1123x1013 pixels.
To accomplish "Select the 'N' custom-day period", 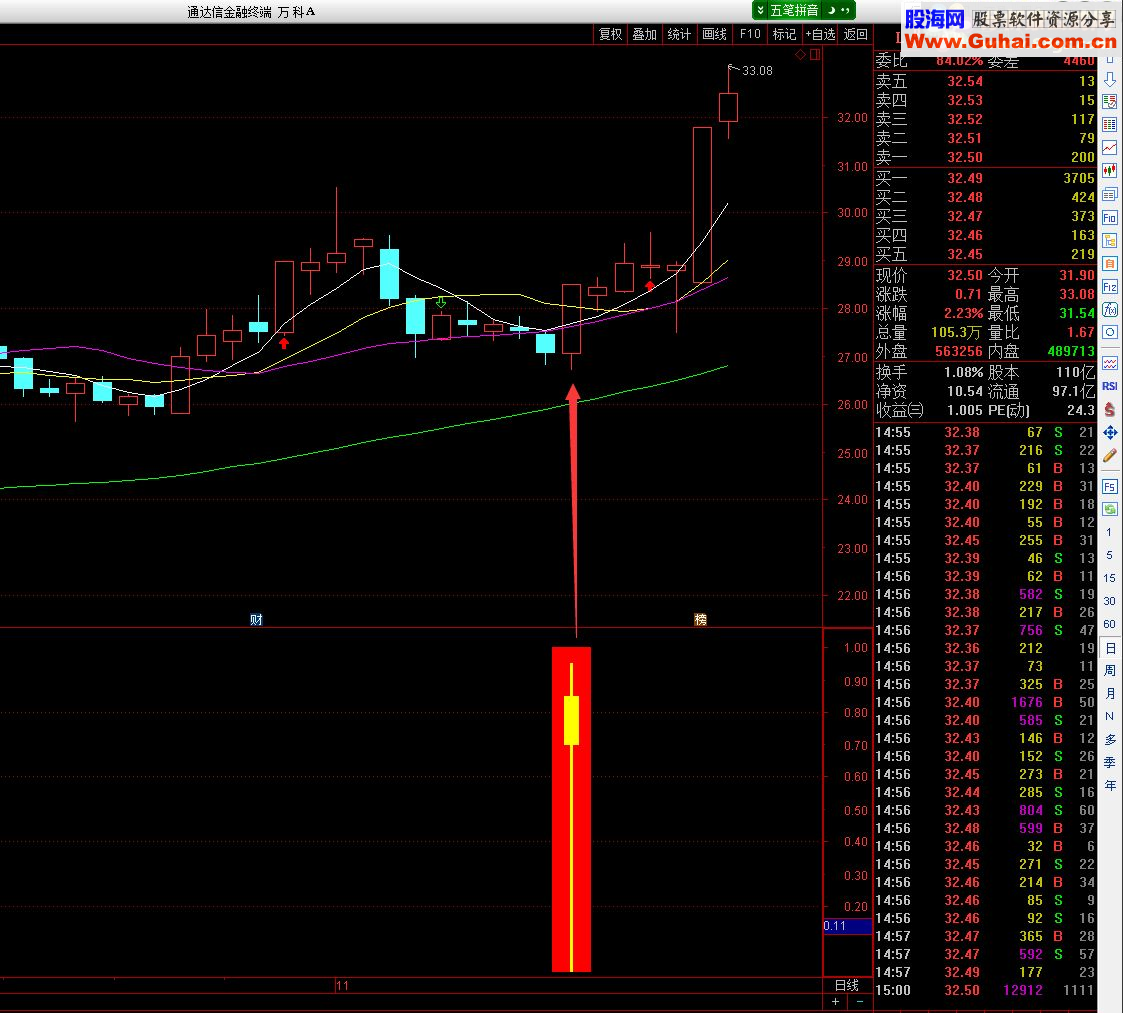I will point(1109,716).
